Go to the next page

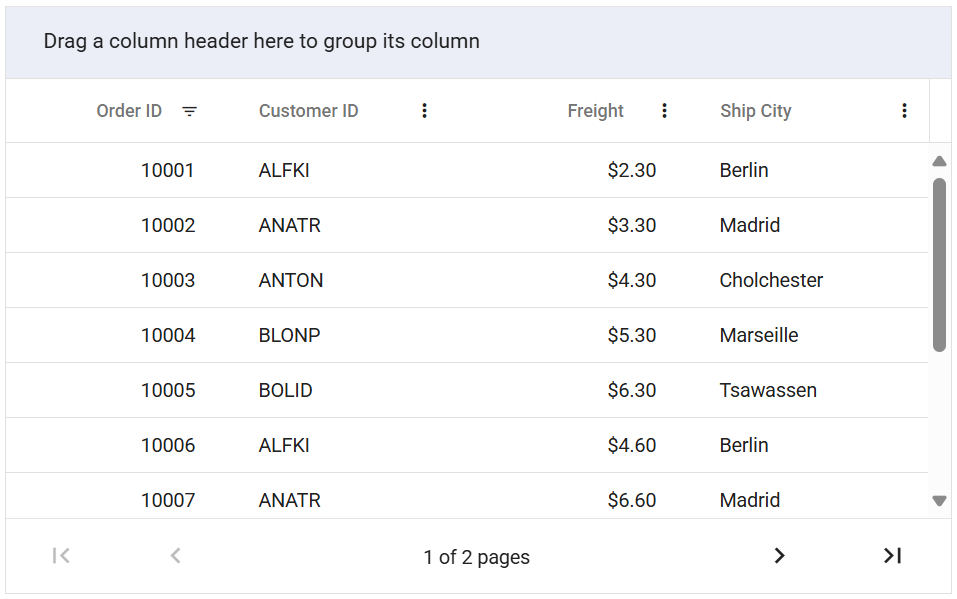pos(779,556)
